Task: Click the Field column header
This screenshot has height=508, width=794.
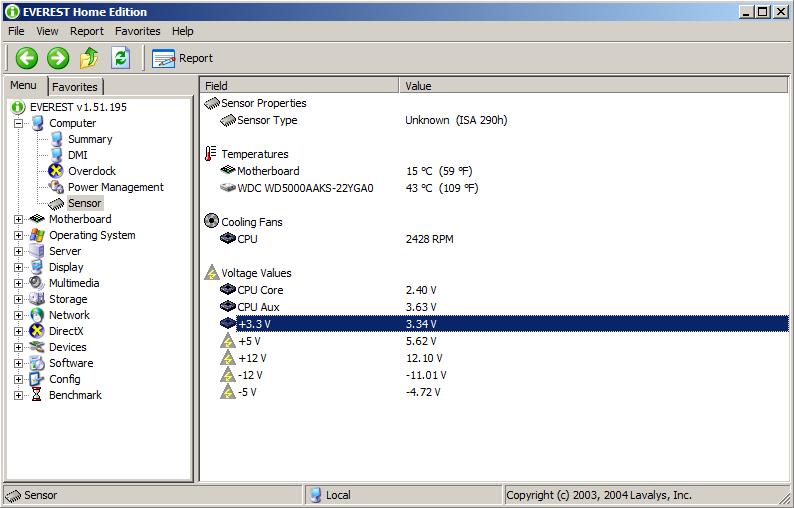Action: (x=300, y=86)
